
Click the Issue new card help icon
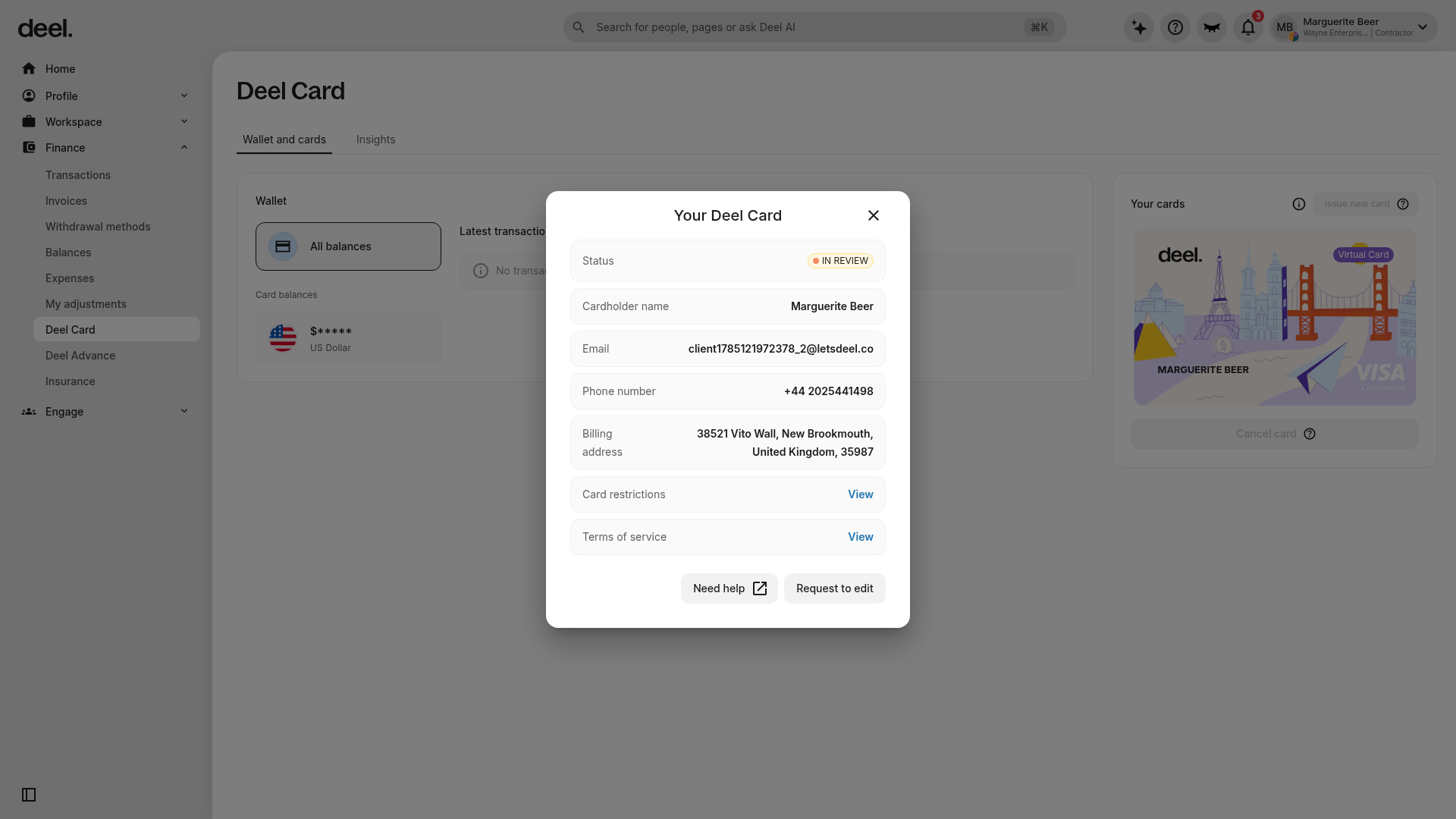[x=1403, y=204]
